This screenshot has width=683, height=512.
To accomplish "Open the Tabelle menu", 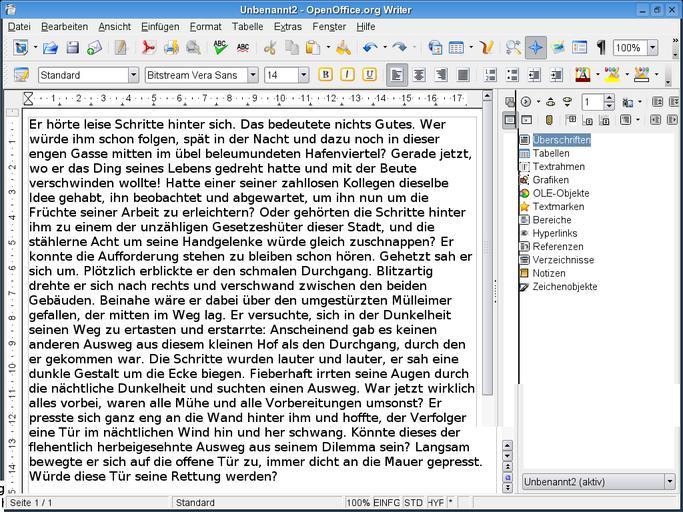I will (248, 26).
